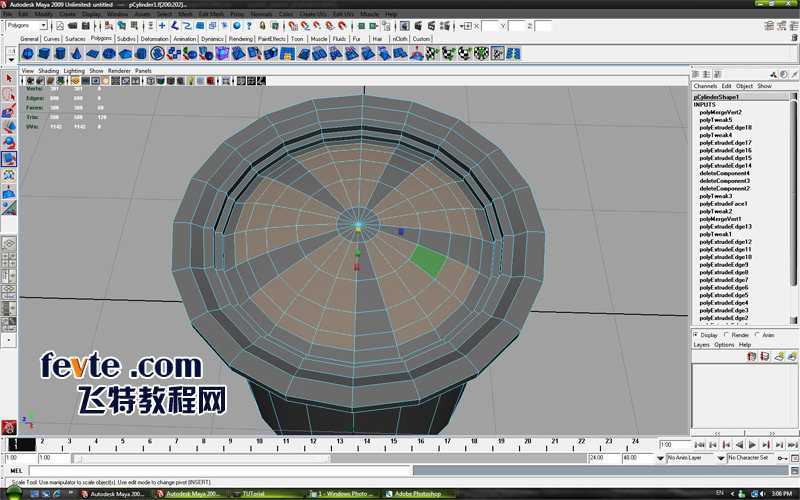
Task: Open the Object menu in Channel Box
Action: tap(744, 86)
